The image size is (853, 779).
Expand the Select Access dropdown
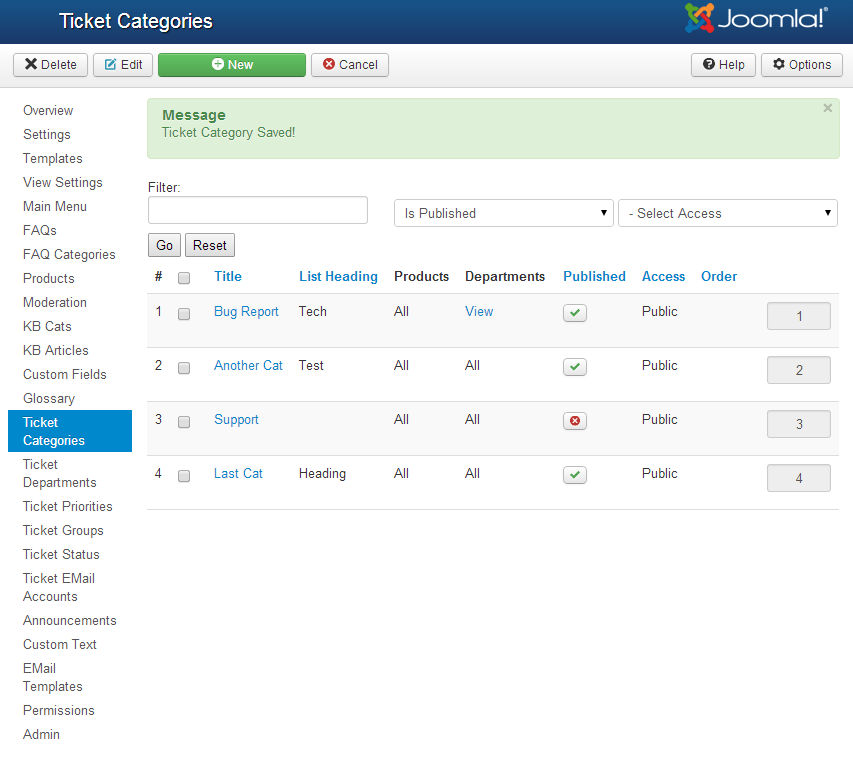point(727,213)
